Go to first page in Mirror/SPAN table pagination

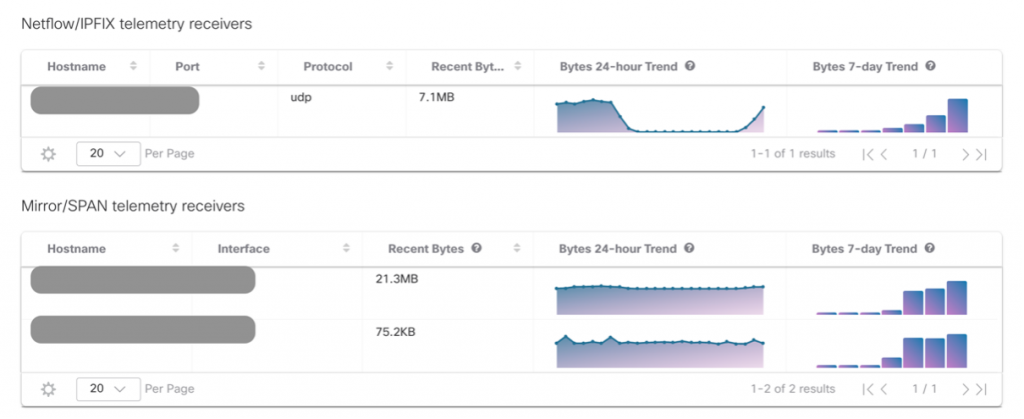click(x=868, y=388)
